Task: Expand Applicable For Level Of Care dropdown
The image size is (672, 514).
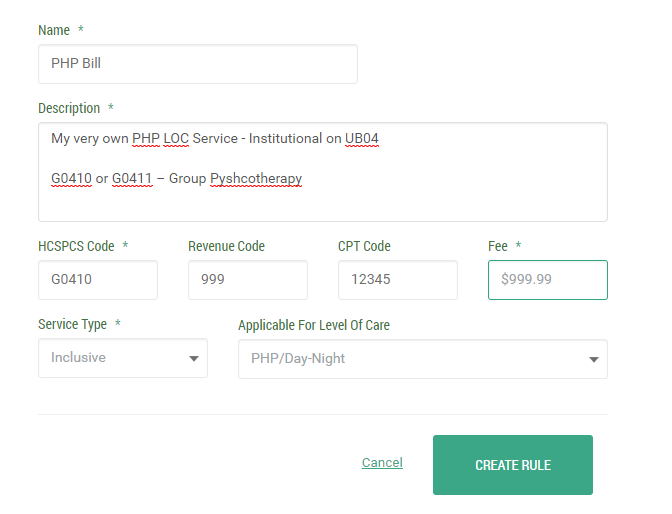Action: (x=423, y=359)
